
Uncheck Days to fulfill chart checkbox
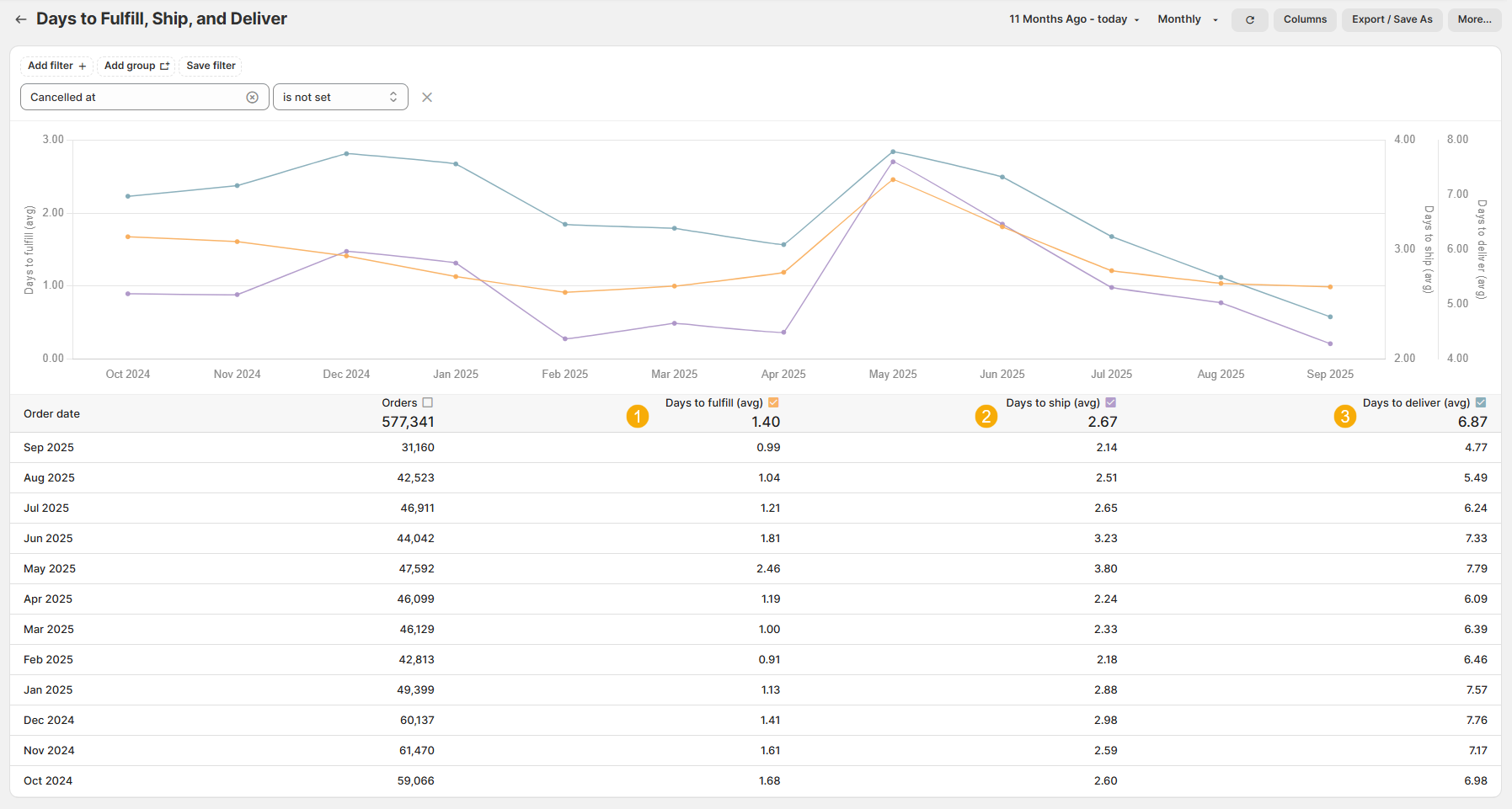pos(773,402)
